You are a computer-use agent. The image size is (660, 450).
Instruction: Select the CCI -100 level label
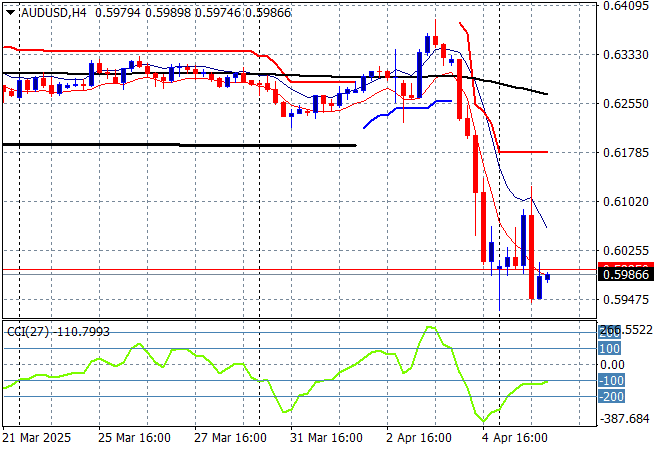[611, 381]
